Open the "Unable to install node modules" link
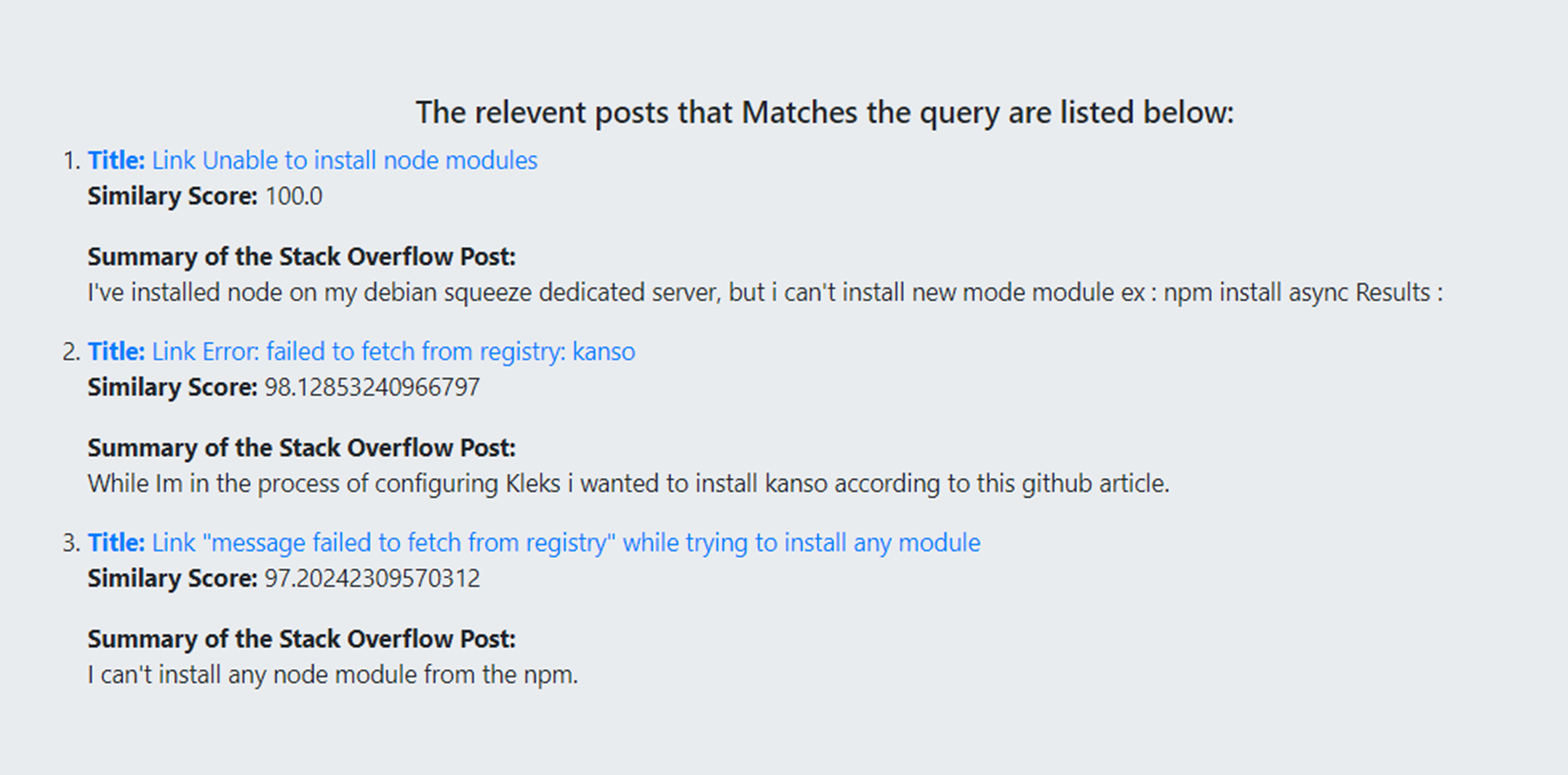Screen dimensions: 1568x775 pos(345,160)
